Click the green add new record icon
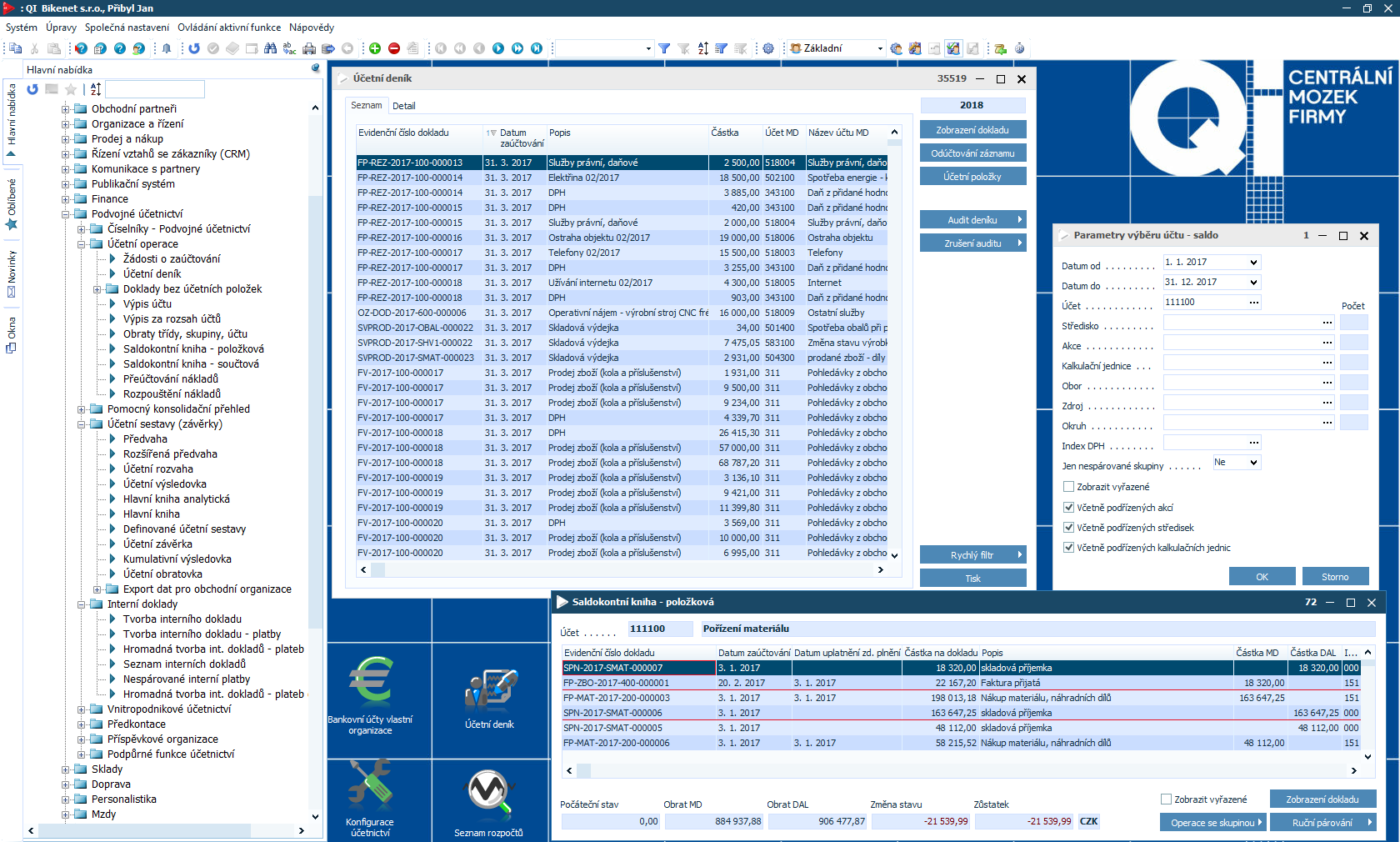Image resolution: width=1400 pixels, height=842 pixels. tap(375, 48)
